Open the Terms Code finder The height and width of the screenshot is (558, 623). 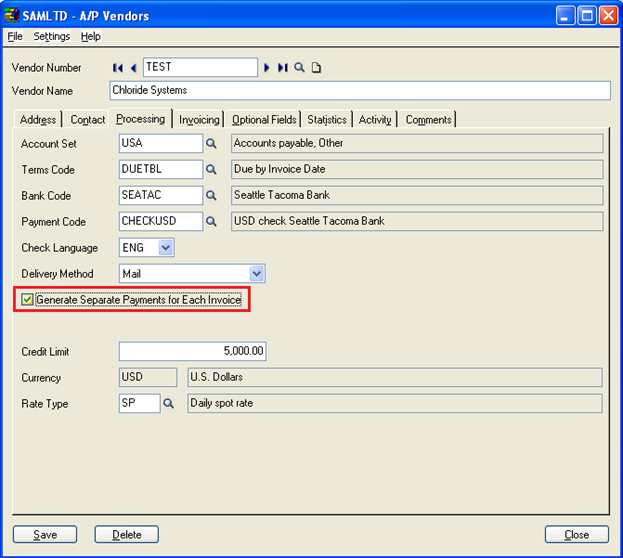coord(211,170)
